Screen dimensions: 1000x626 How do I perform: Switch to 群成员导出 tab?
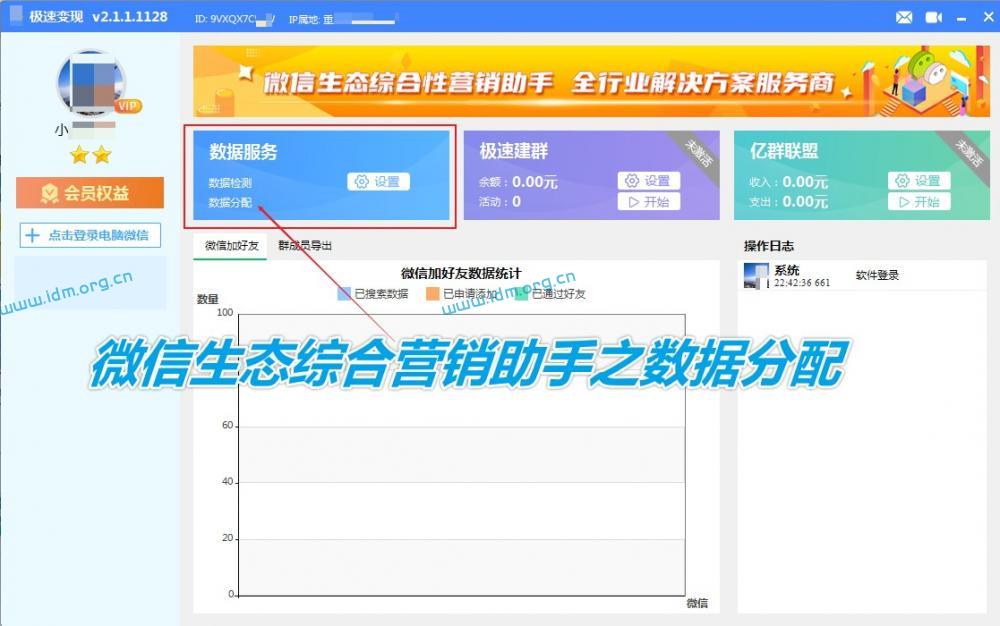[305, 246]
